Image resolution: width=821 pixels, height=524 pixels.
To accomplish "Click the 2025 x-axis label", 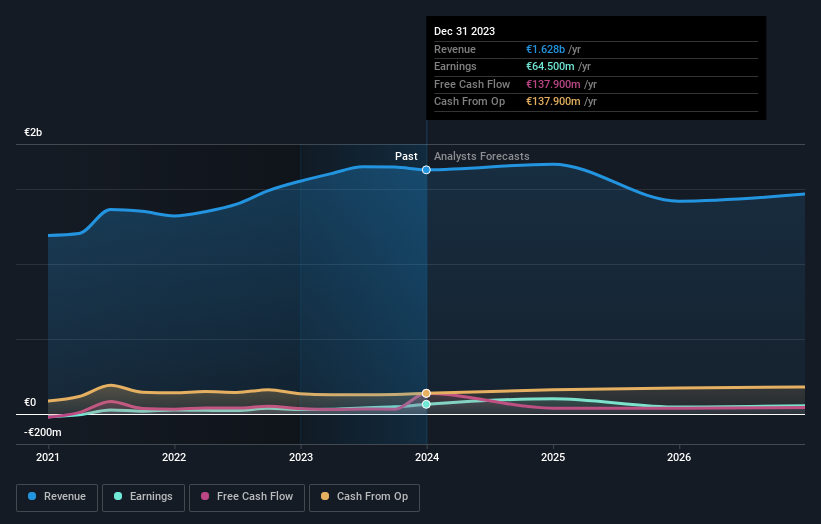I will coord(553,458).
